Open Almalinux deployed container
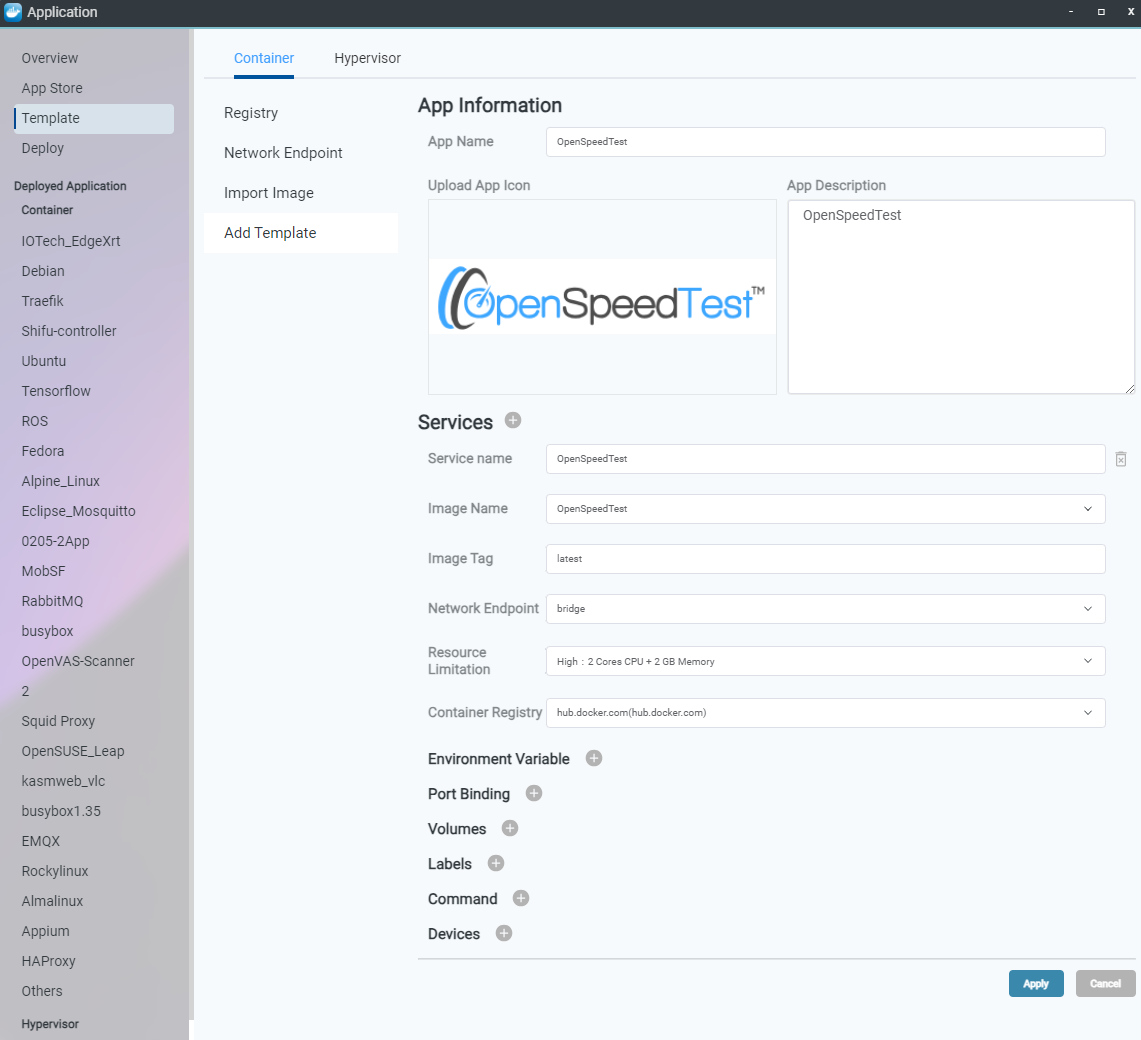Screen dimensions: 1141x1040 tap(52, 901)
